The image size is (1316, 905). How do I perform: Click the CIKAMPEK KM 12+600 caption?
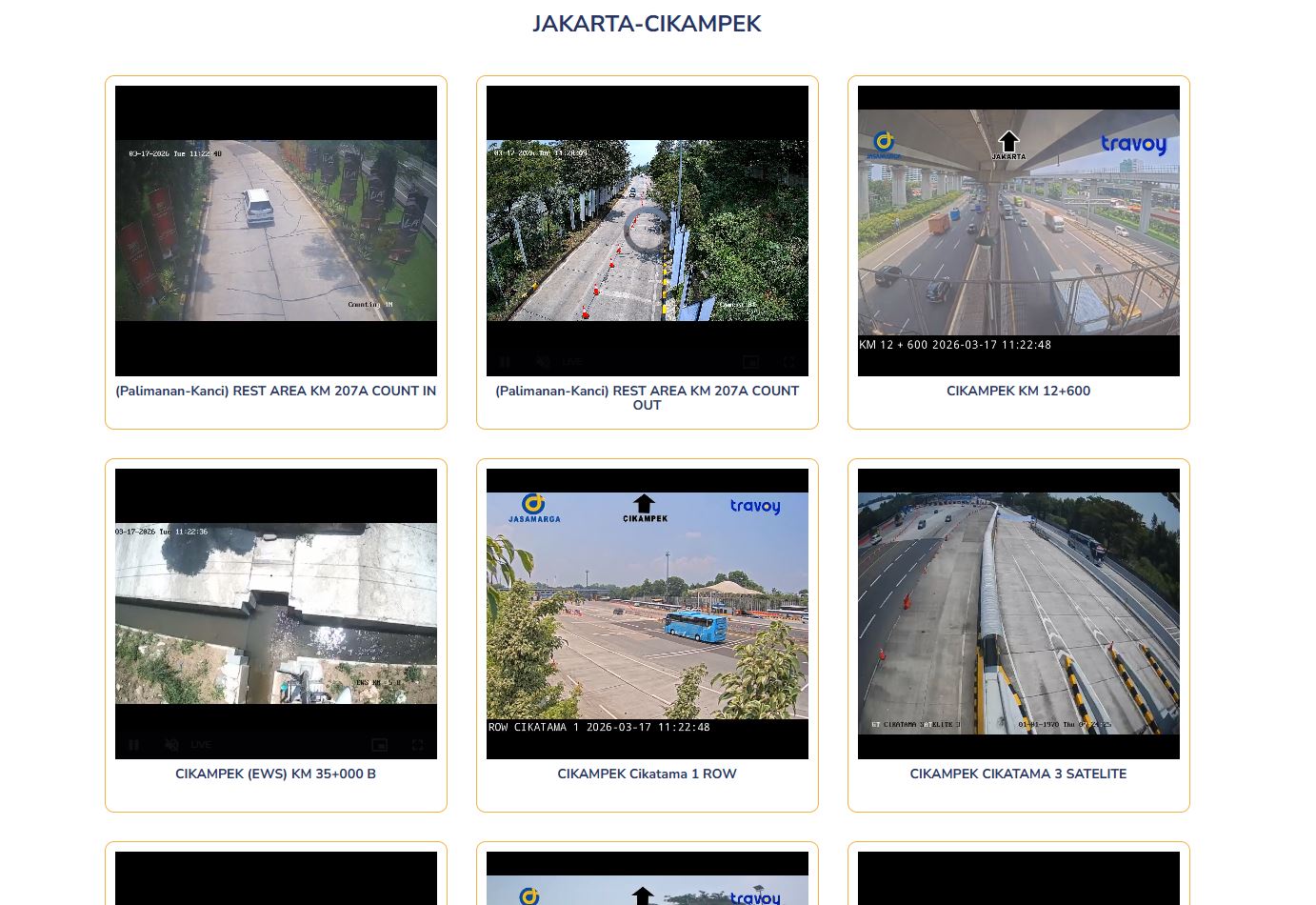(x=1018, y=391)
